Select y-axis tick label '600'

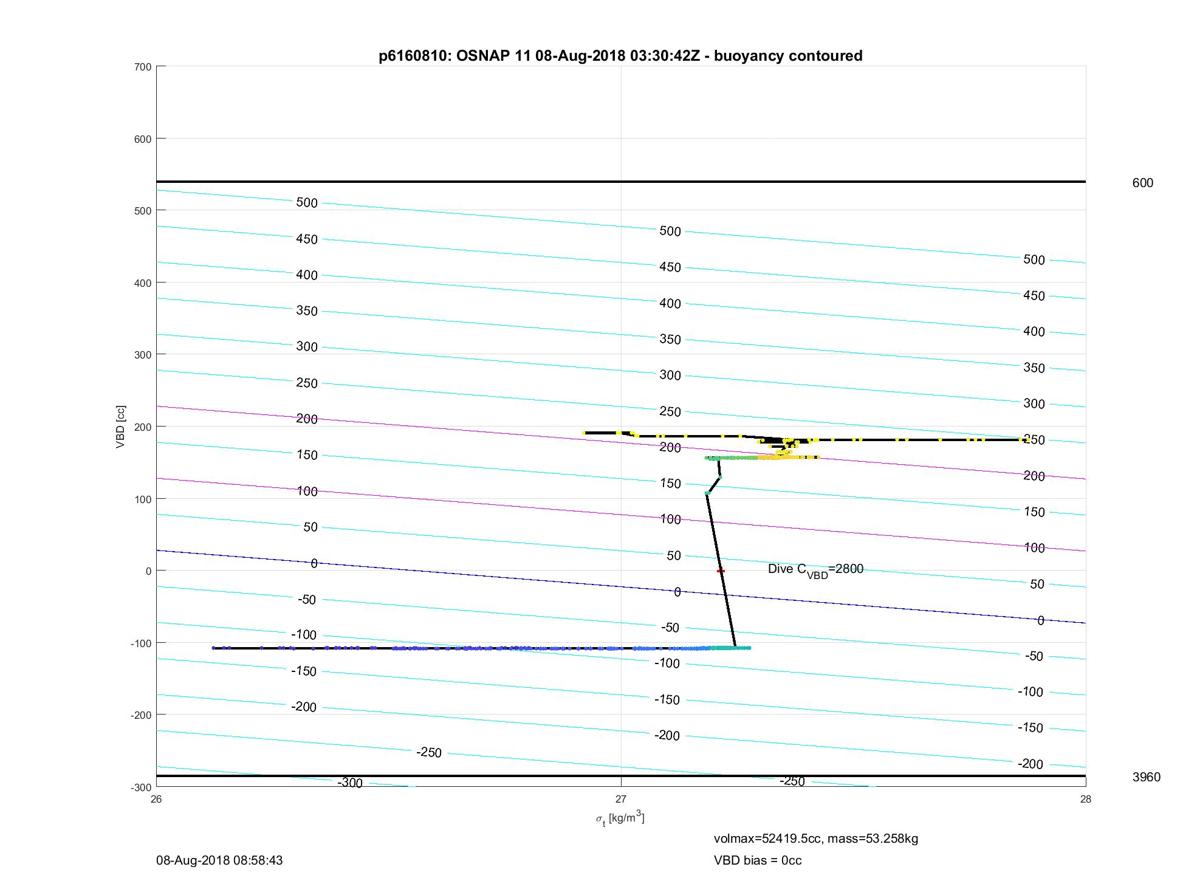pos(142,139)
